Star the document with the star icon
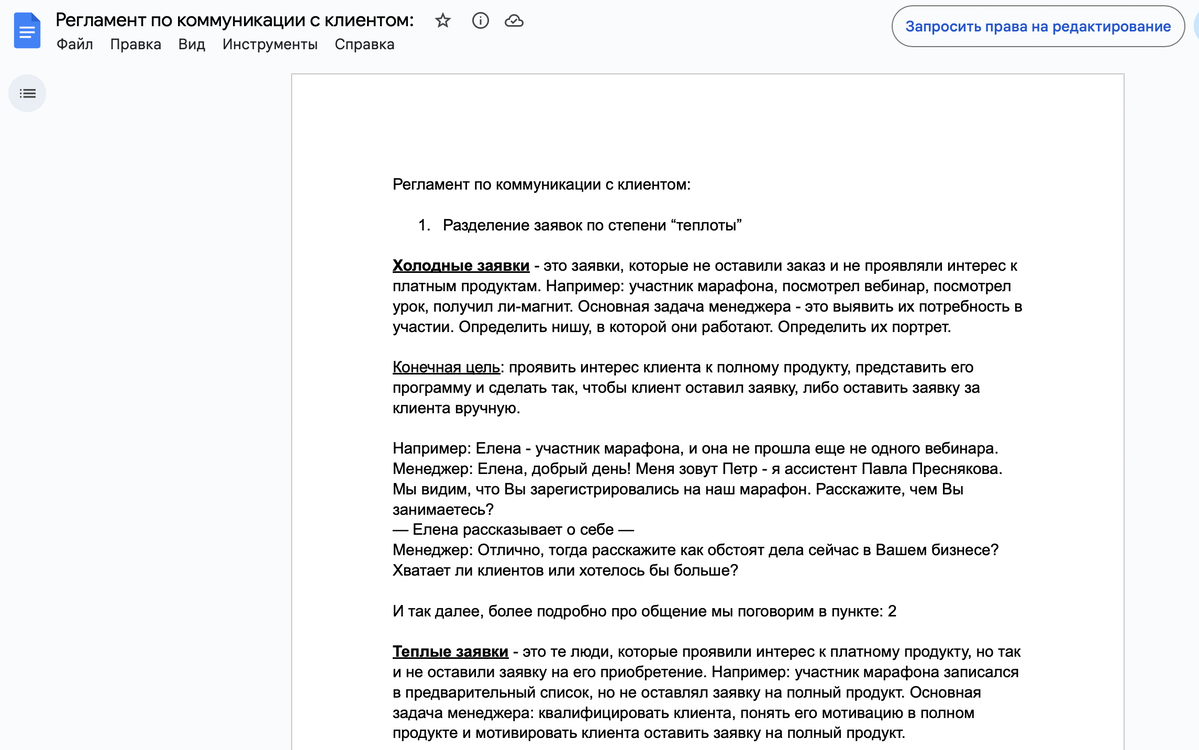This screenshot has height=750, width=1199. (x=443, y=21)
